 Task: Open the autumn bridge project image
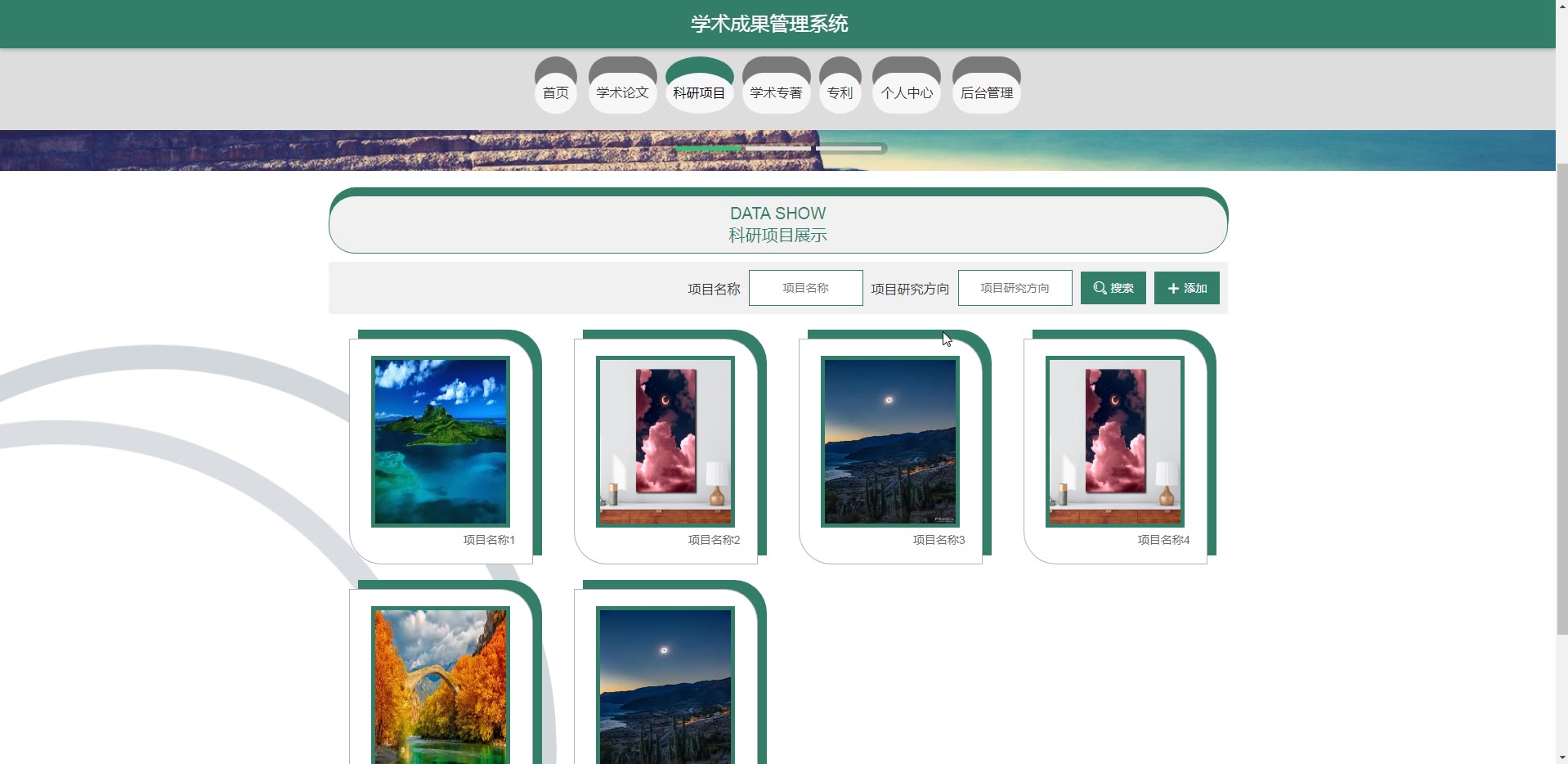coord(441,685)
